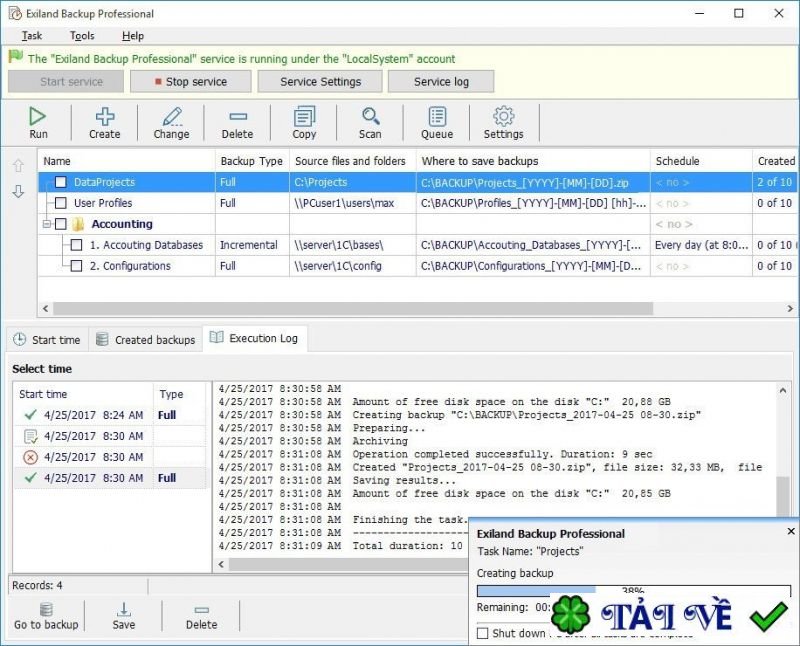Screen dimensions: 800x646
Task: Select the failed 8:30 AM record
Action: click(111, 457)
